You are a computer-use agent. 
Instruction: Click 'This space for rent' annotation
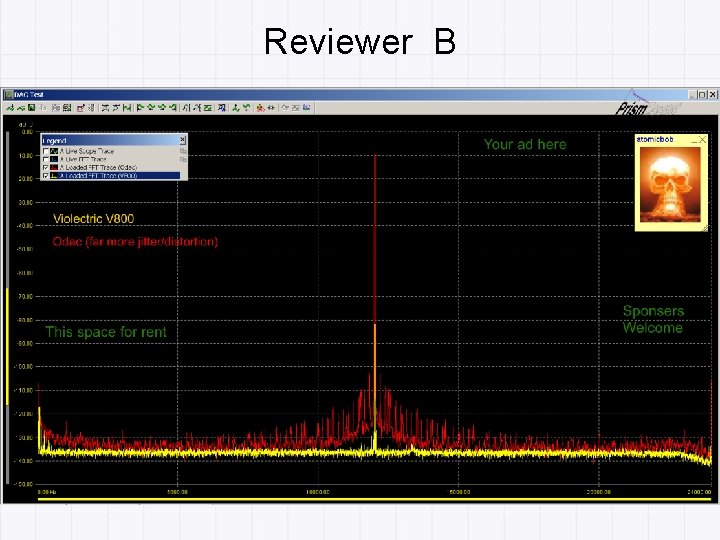106,332
